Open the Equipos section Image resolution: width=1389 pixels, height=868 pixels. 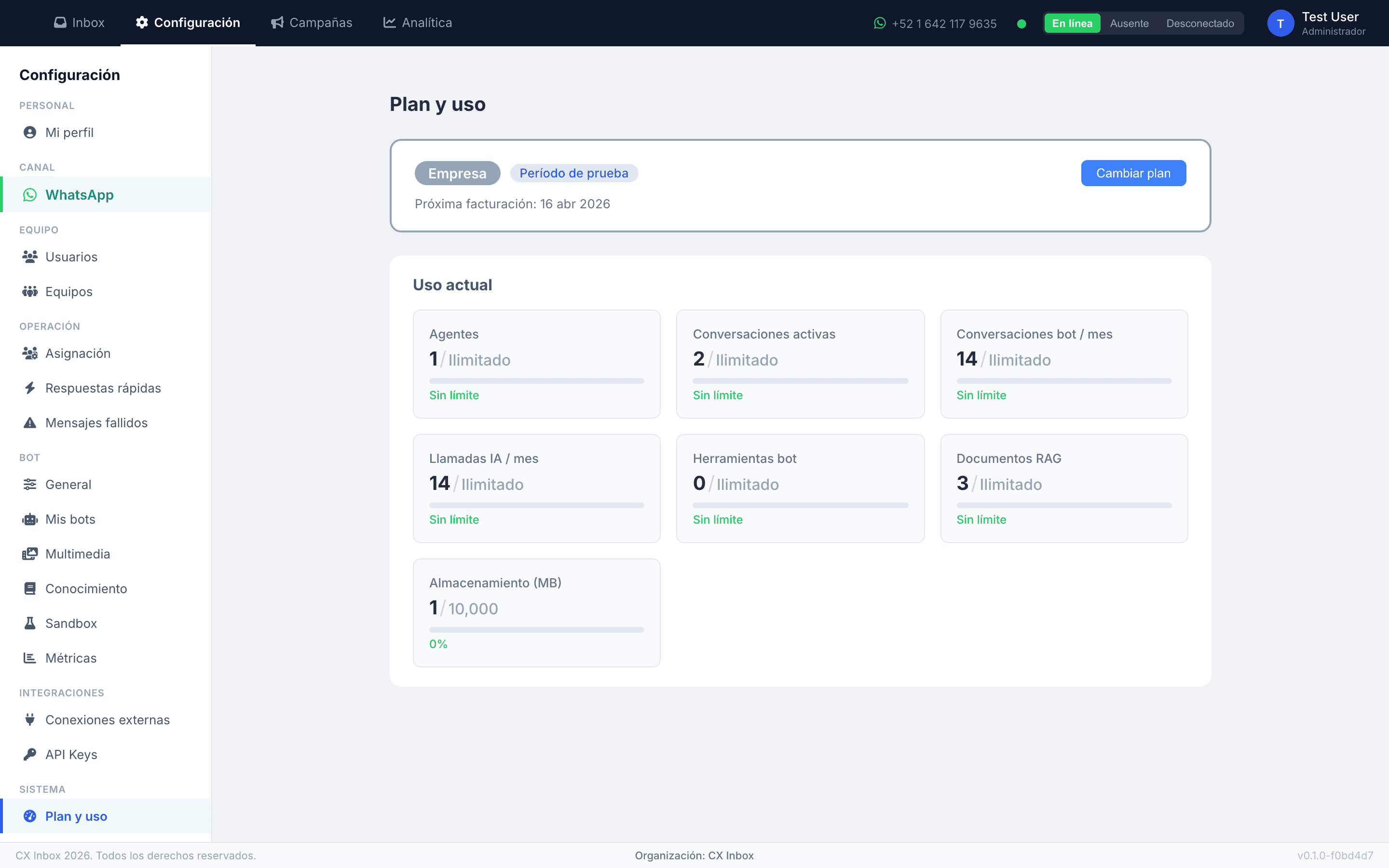106,292
